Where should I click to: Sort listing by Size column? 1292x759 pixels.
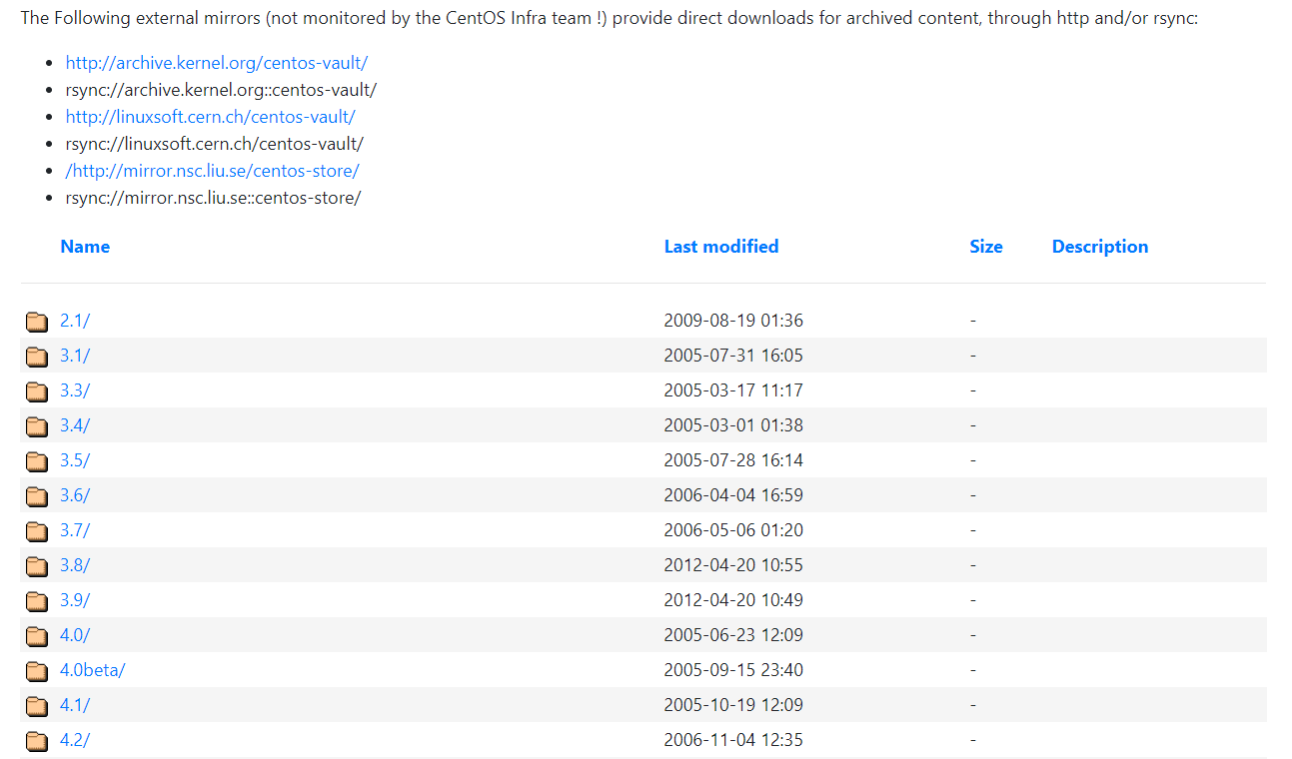[985, 247]
